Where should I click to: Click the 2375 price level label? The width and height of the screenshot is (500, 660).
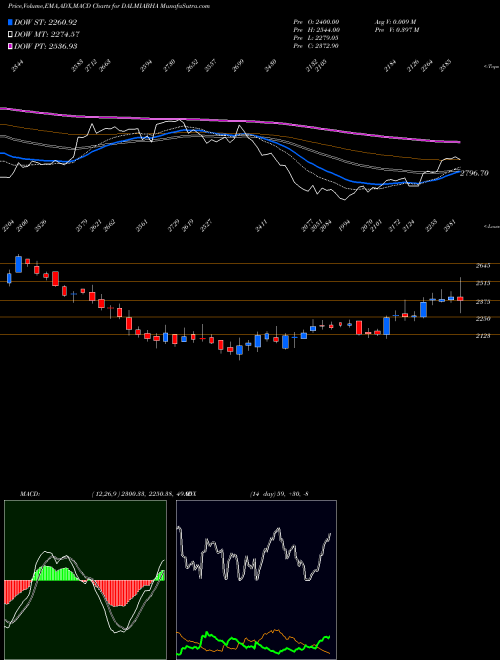click(483, 302)
